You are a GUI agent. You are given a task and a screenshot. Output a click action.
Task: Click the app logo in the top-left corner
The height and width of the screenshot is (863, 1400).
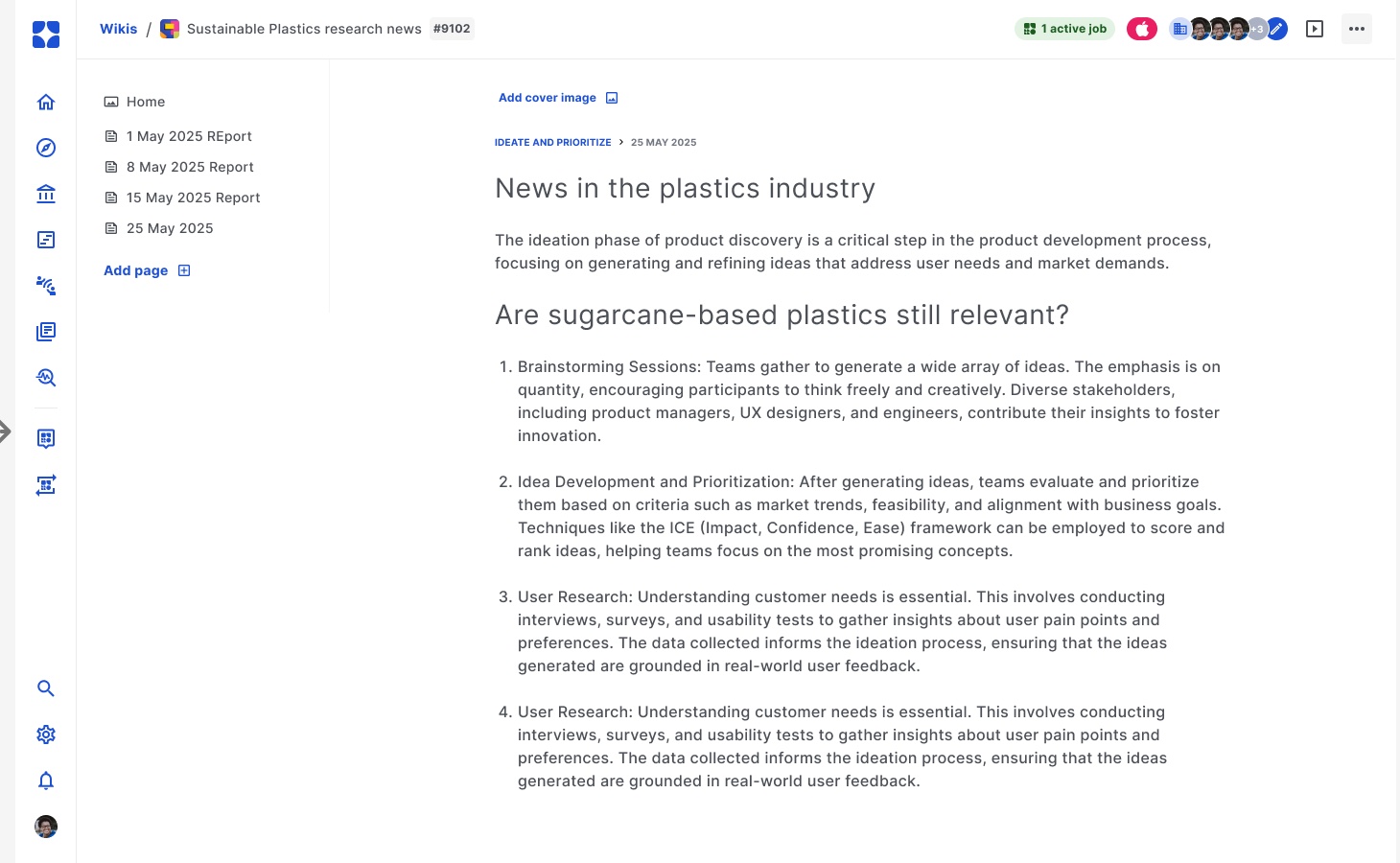(x=46, y=35)
